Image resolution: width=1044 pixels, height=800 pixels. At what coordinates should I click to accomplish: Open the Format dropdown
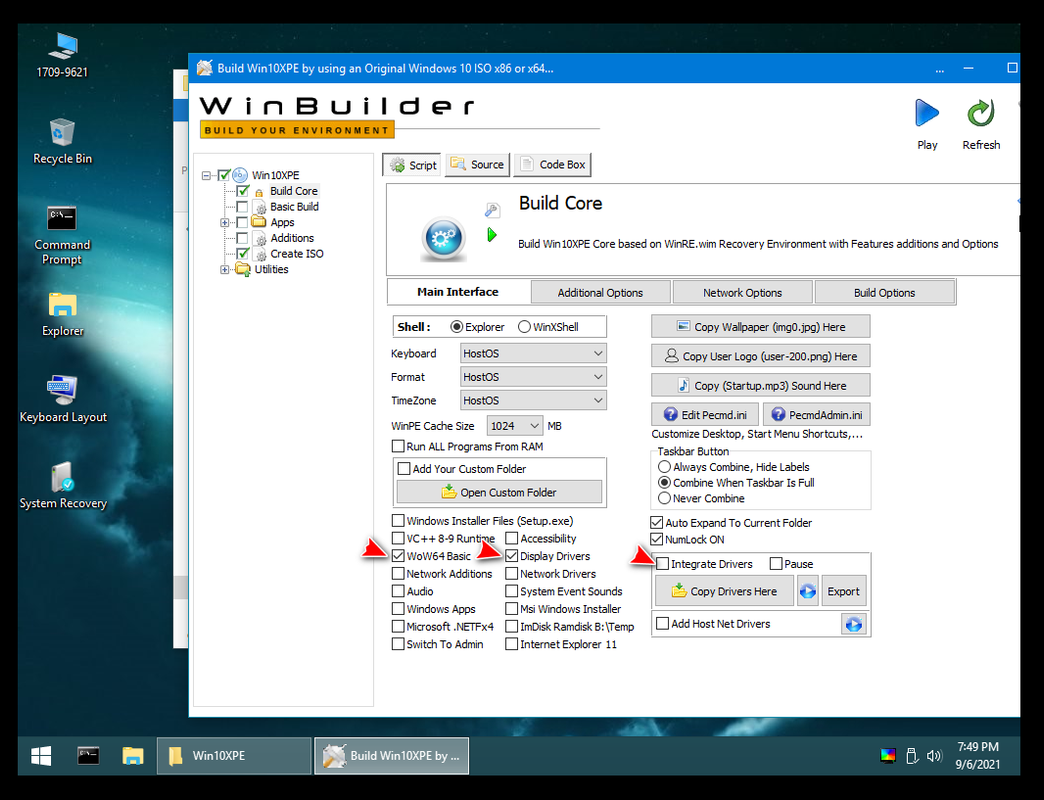click(533, 377)
